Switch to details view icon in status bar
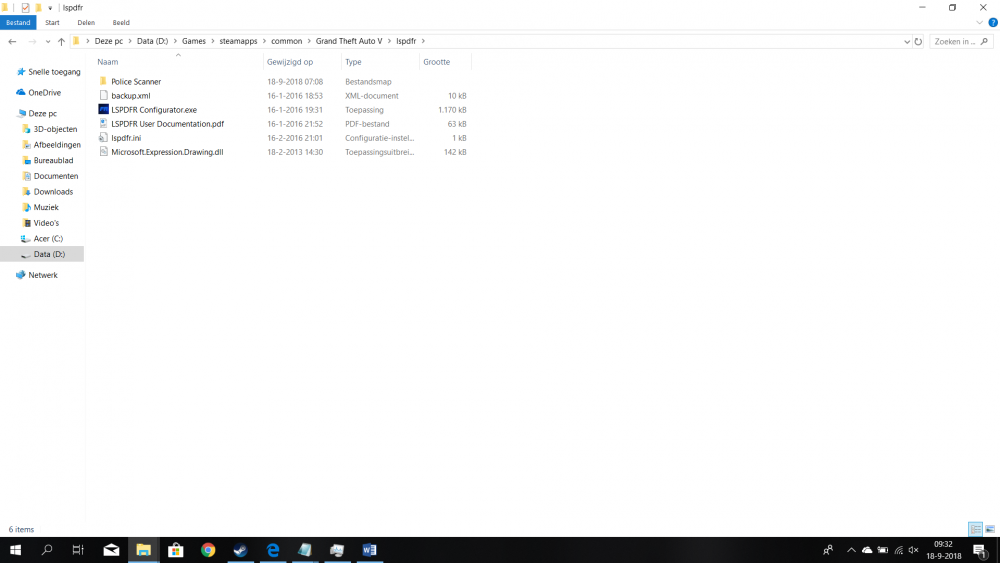The width and height of the screenshot is (1000, 563). click(975, 529)
